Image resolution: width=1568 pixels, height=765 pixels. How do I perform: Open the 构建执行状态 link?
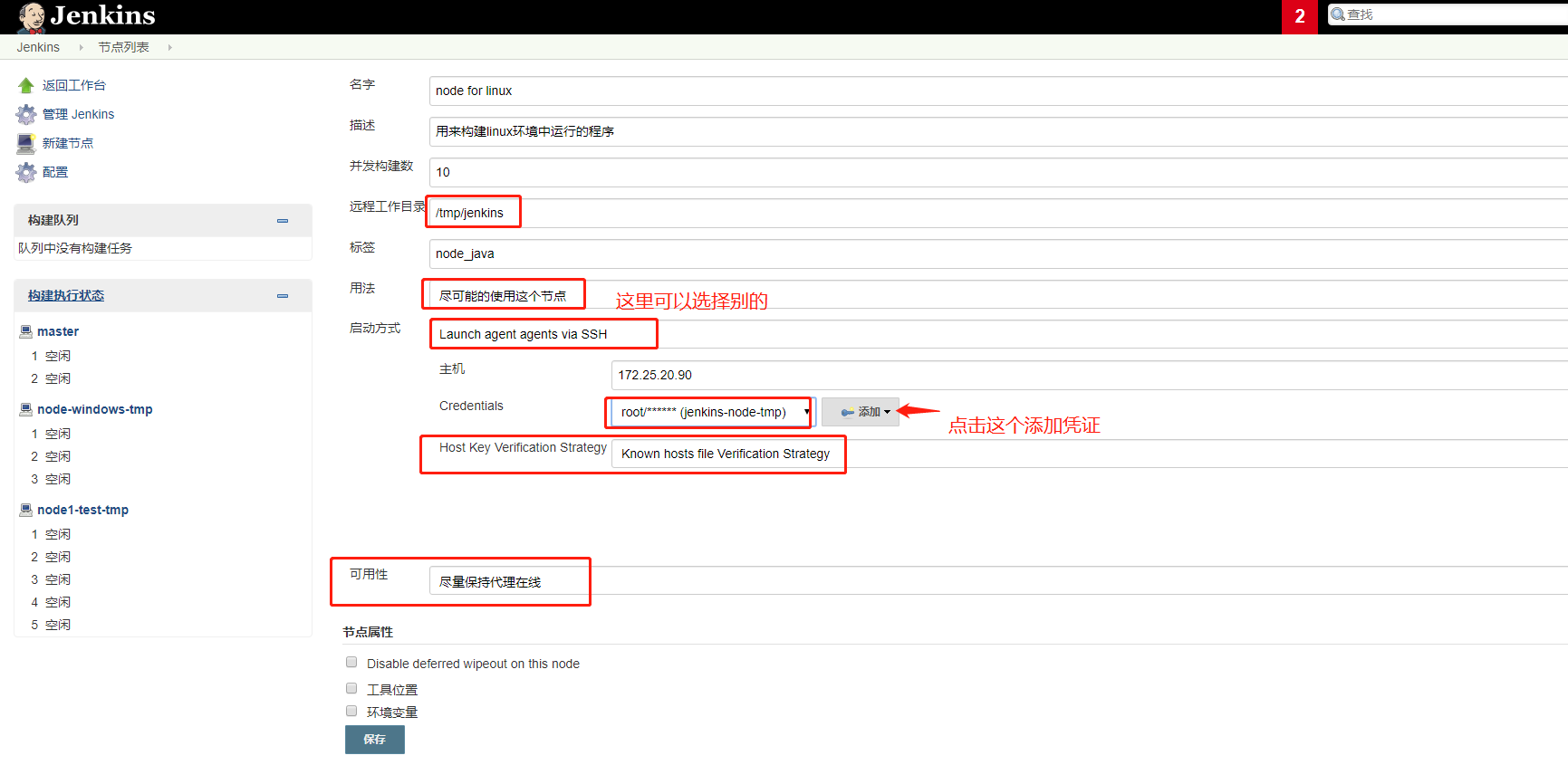(66, 295)
